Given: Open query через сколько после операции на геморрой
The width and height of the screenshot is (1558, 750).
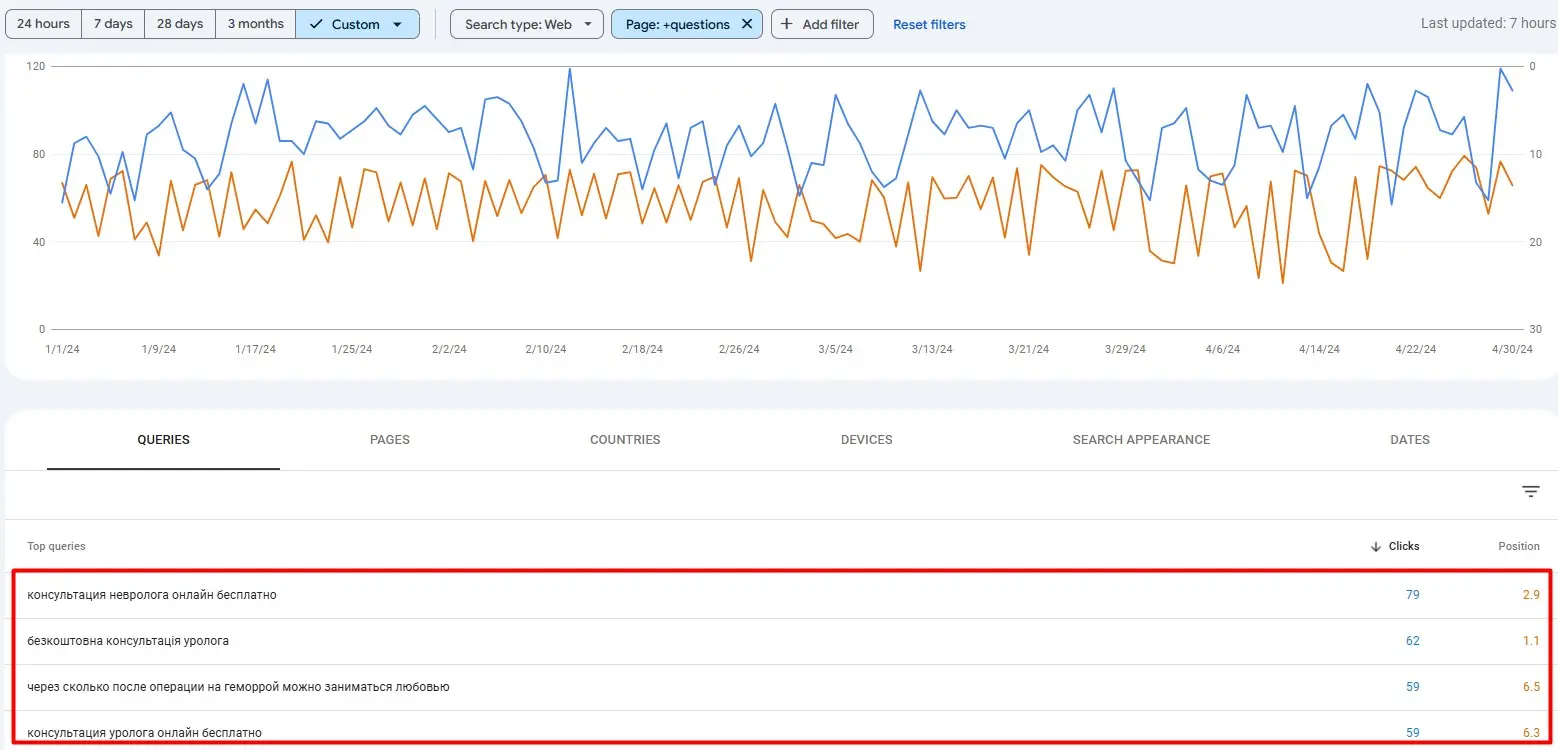Looking at the screenshot, I should click(x=238, y=687).
